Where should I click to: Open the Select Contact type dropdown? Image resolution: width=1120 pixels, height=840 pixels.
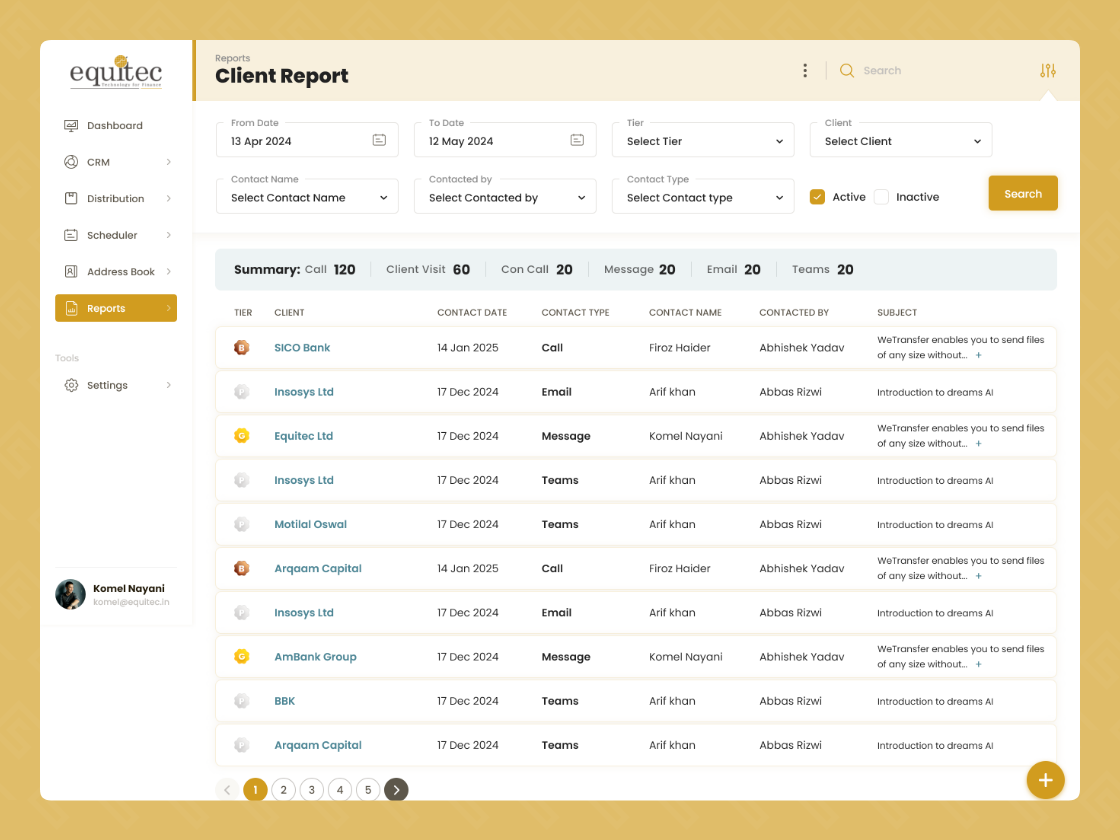tap(703, 196)
